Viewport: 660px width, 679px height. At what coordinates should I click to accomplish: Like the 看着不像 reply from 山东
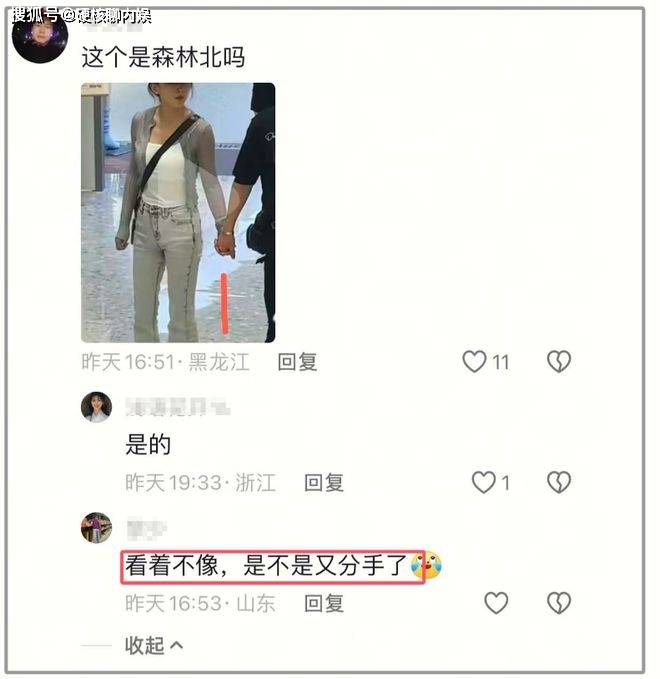[x=496, y=603]
